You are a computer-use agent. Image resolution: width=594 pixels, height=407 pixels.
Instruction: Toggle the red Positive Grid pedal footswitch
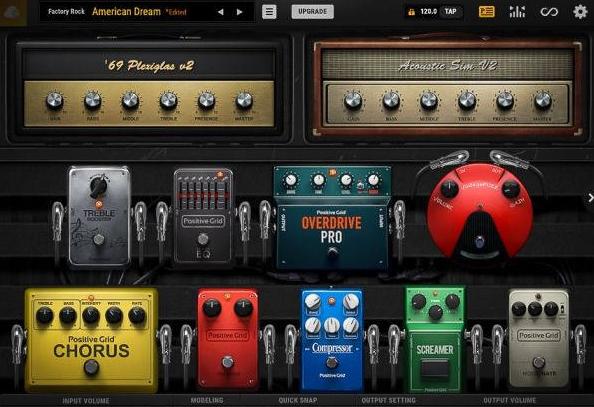tap(227, 362)
